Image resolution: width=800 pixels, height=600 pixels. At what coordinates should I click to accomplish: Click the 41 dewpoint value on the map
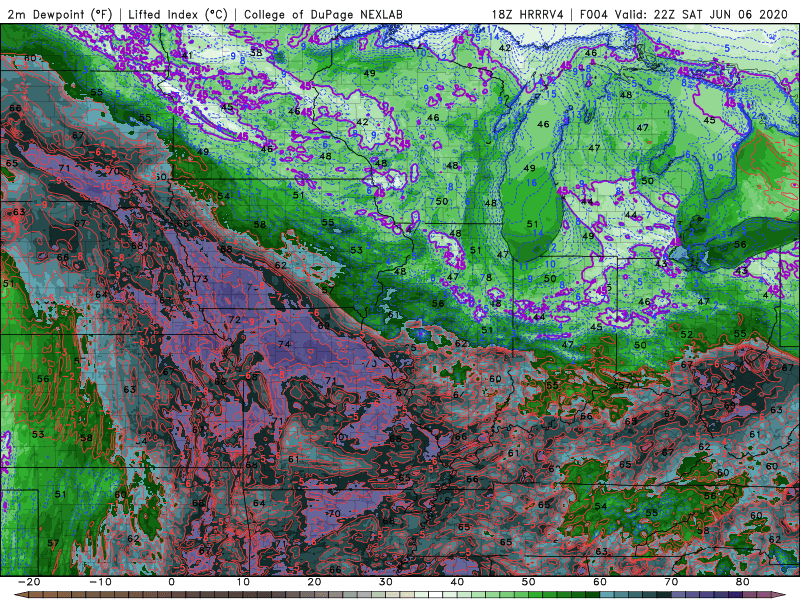click(x=187, y=55)
